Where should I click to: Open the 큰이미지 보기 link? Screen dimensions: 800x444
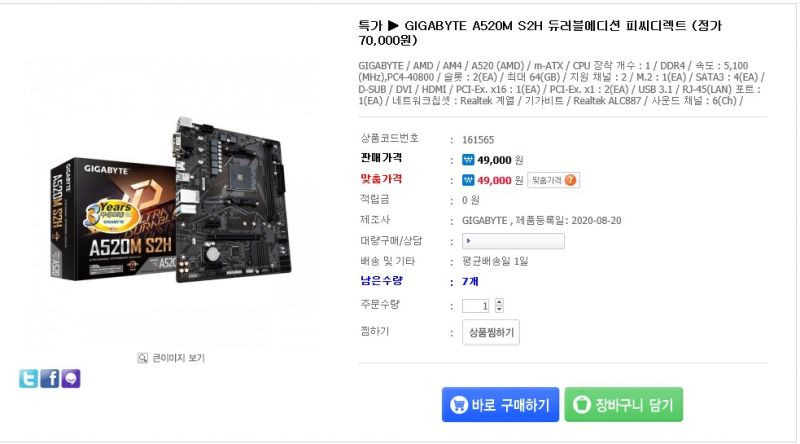pos(178,358)
